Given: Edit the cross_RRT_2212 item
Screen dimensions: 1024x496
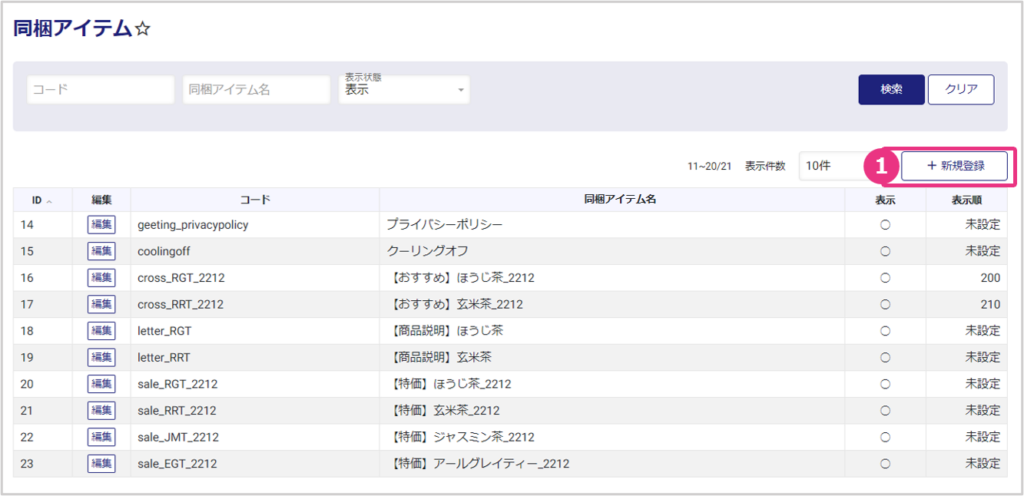Looking at the screenshot, I should [101, 304].
